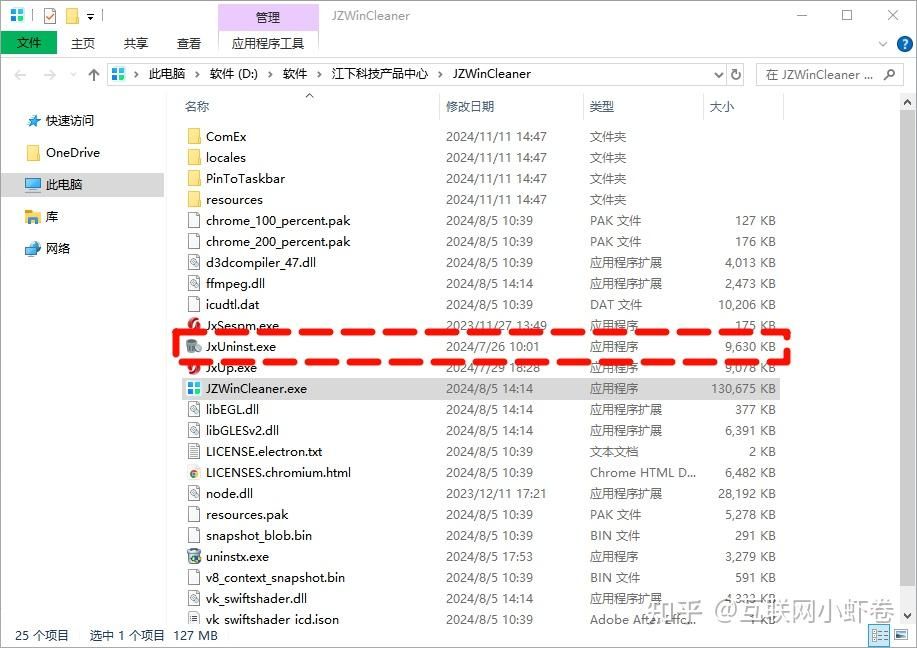Screen dimensions: 917x648
Task: Go up one folder level arrow
Action: click(x=94, y=75)
